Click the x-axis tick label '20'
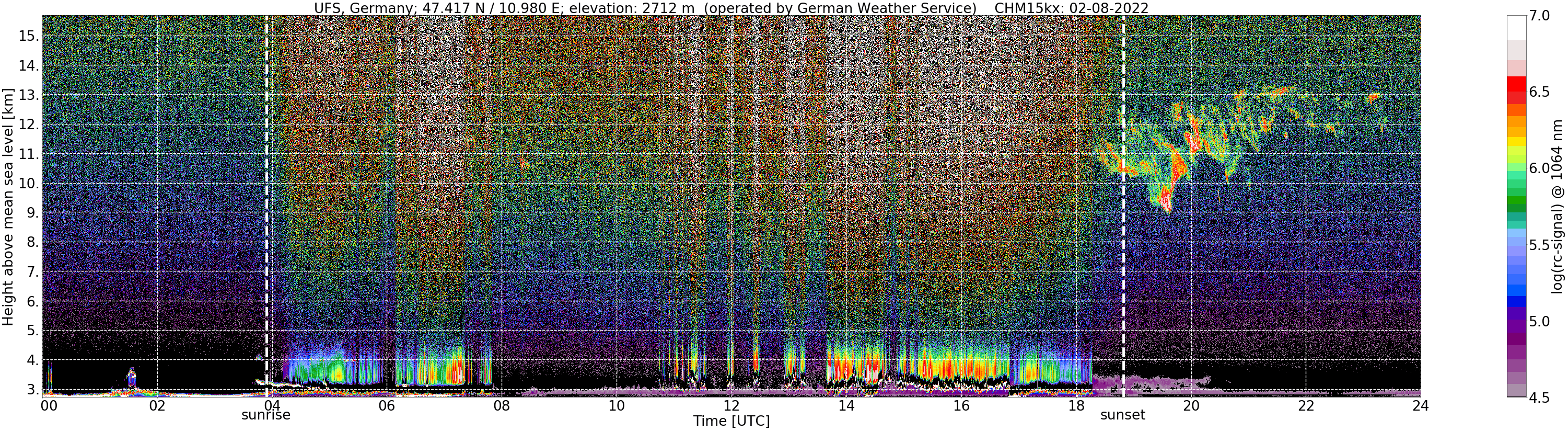This screenshot has width=1568, height=431. 1191,406
